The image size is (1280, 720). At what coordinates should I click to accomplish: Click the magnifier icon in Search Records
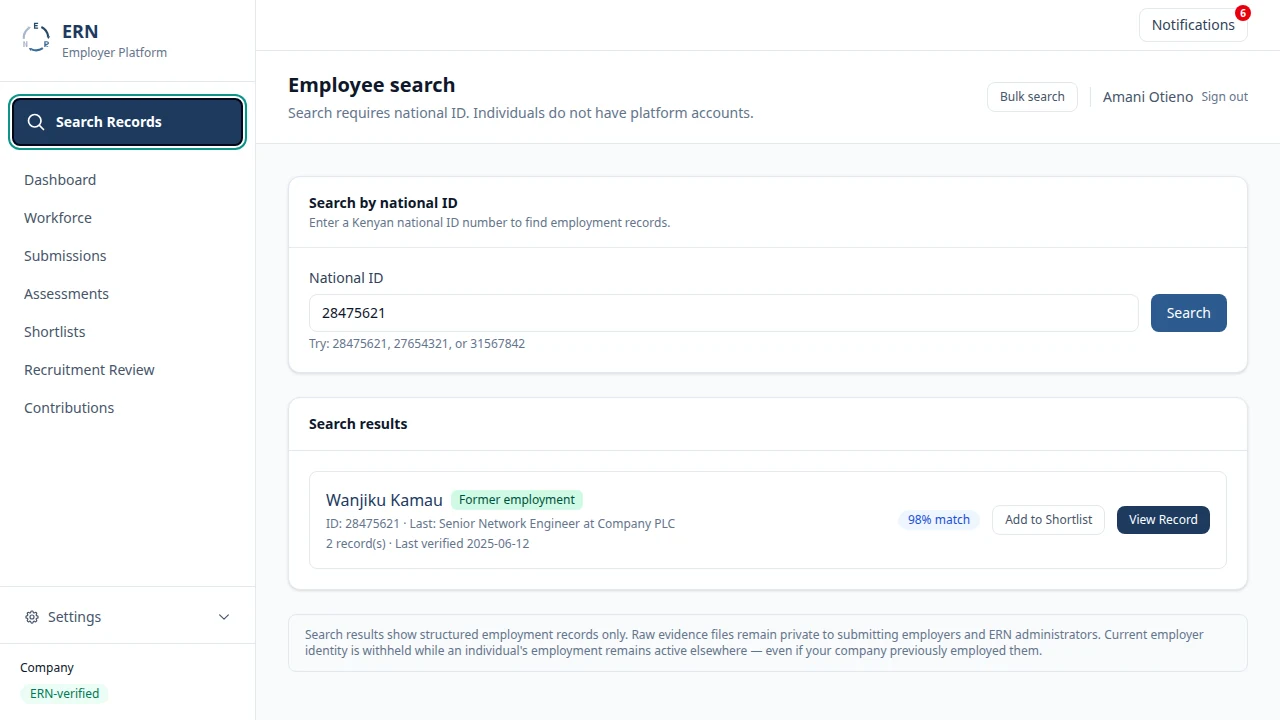pos(36,122)
